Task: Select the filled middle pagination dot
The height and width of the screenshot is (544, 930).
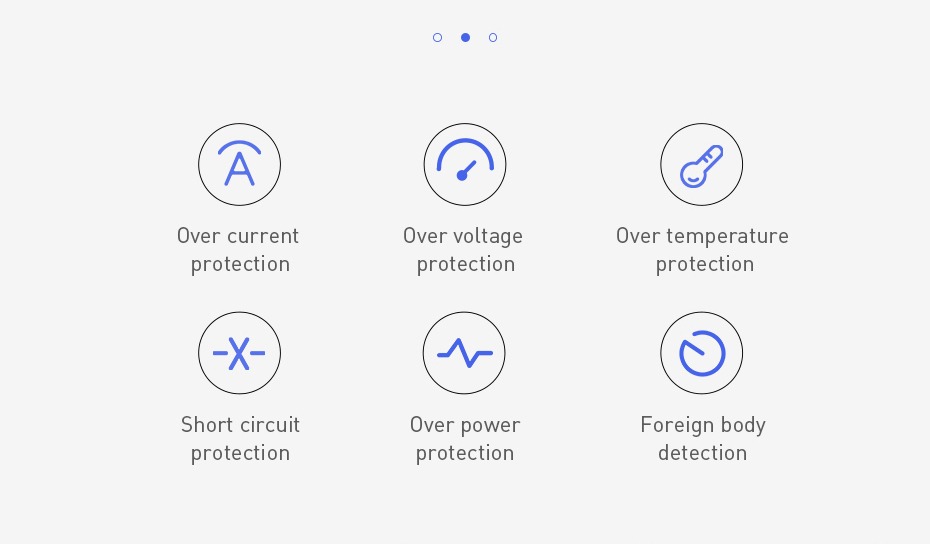Action: (x=466, y=37)
